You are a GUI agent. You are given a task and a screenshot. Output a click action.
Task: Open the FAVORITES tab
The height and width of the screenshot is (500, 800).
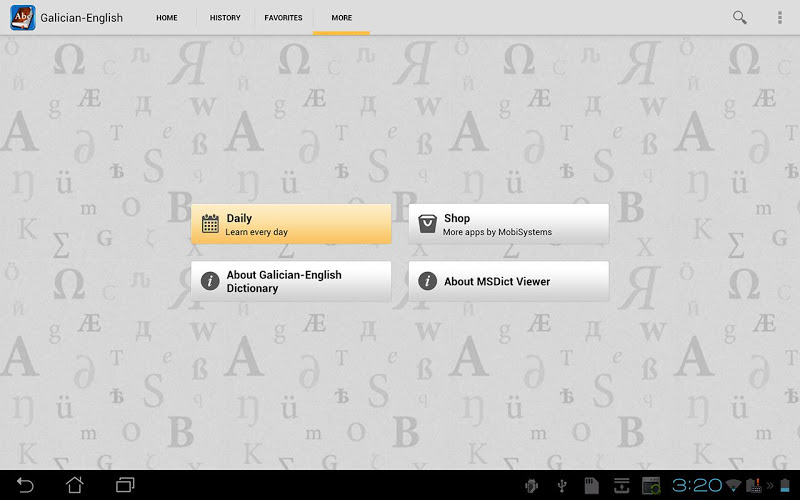click(x=283, y=18)
